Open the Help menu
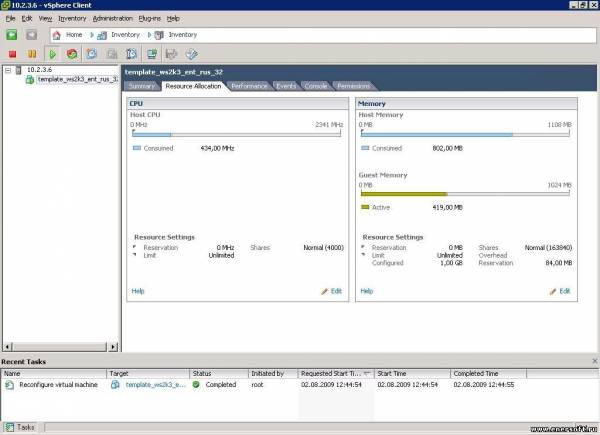The image size is (600, 435). (173, 18)
